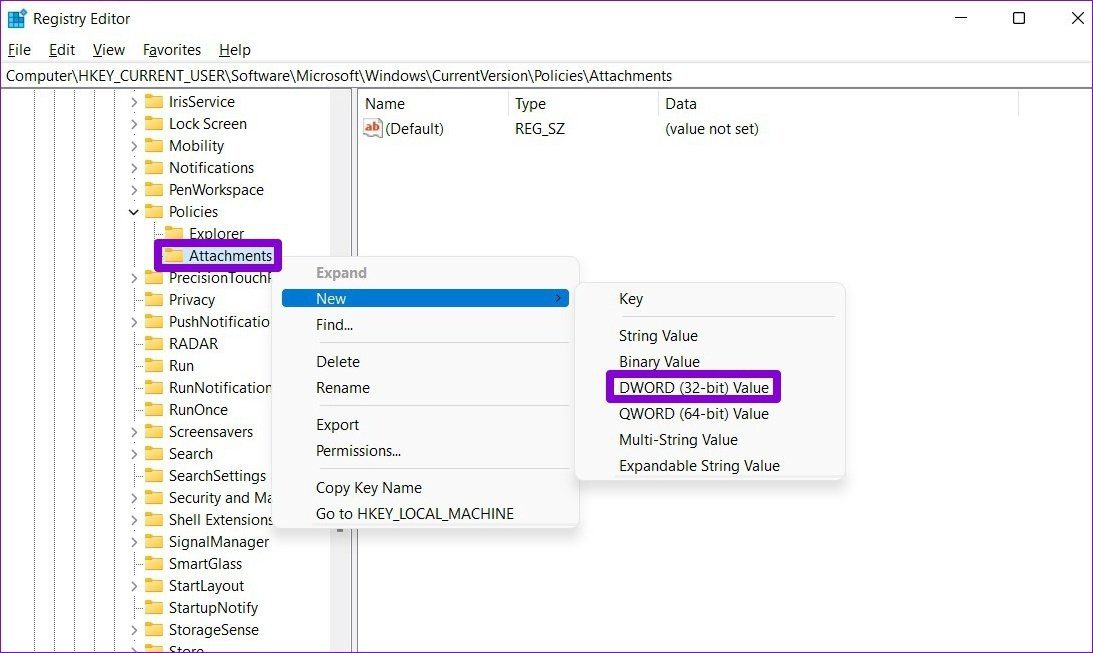Click the Policies folder icon
Viewport: 1093px width, 653px height.
pyautogui.click(x=153, y=212)
